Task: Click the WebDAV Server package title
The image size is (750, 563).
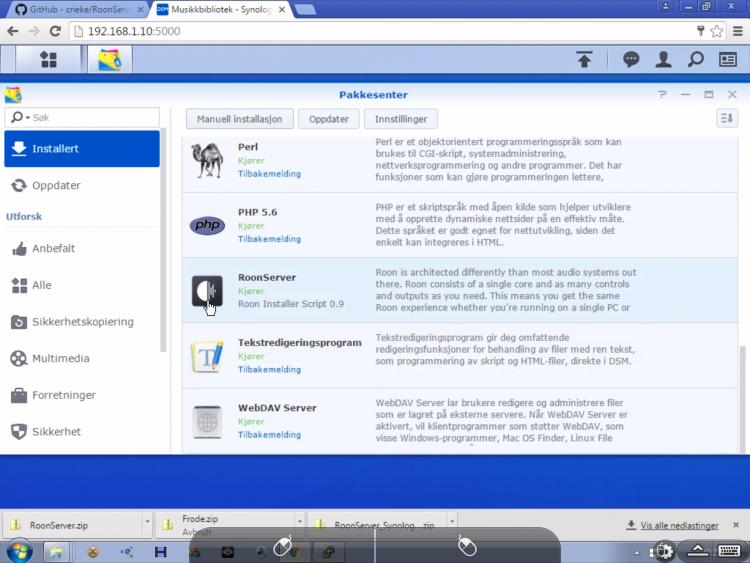Action: (x=277, y=408)
